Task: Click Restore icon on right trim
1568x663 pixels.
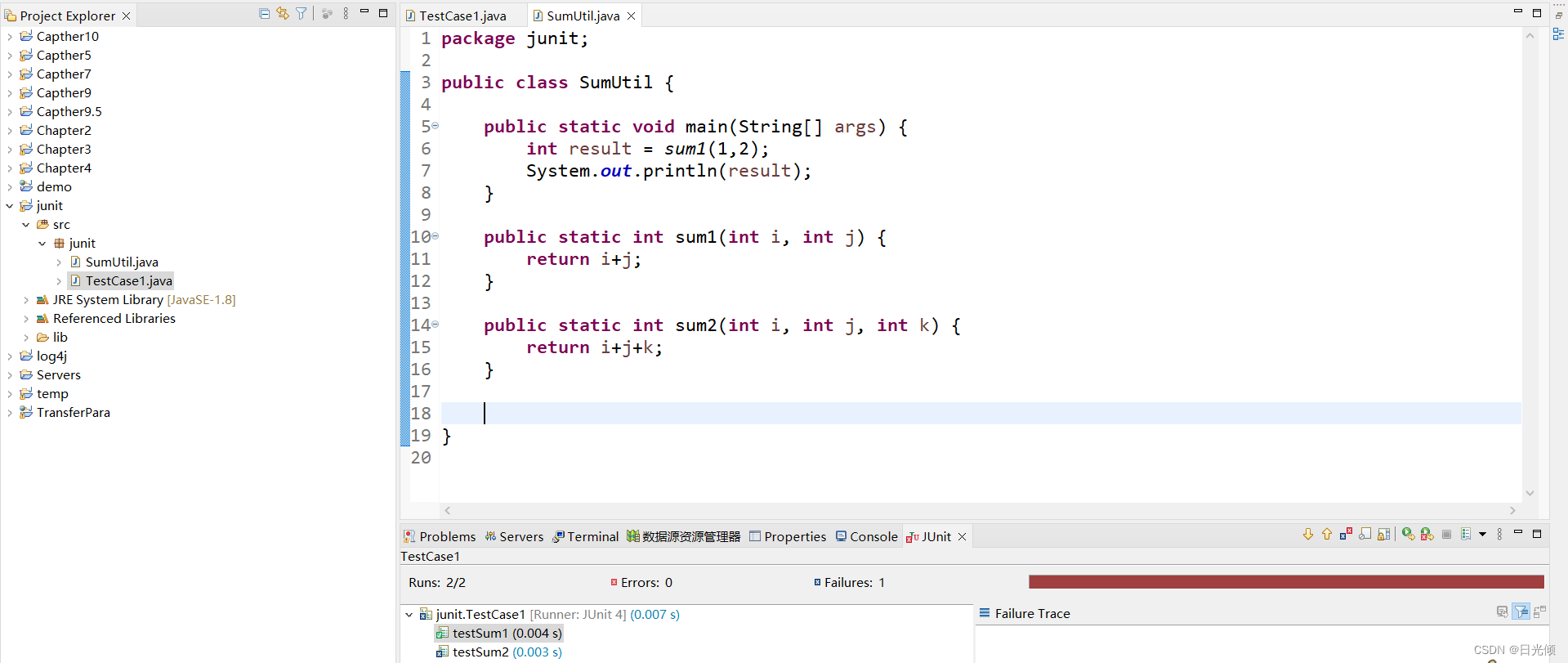Action: point(1559,15)
